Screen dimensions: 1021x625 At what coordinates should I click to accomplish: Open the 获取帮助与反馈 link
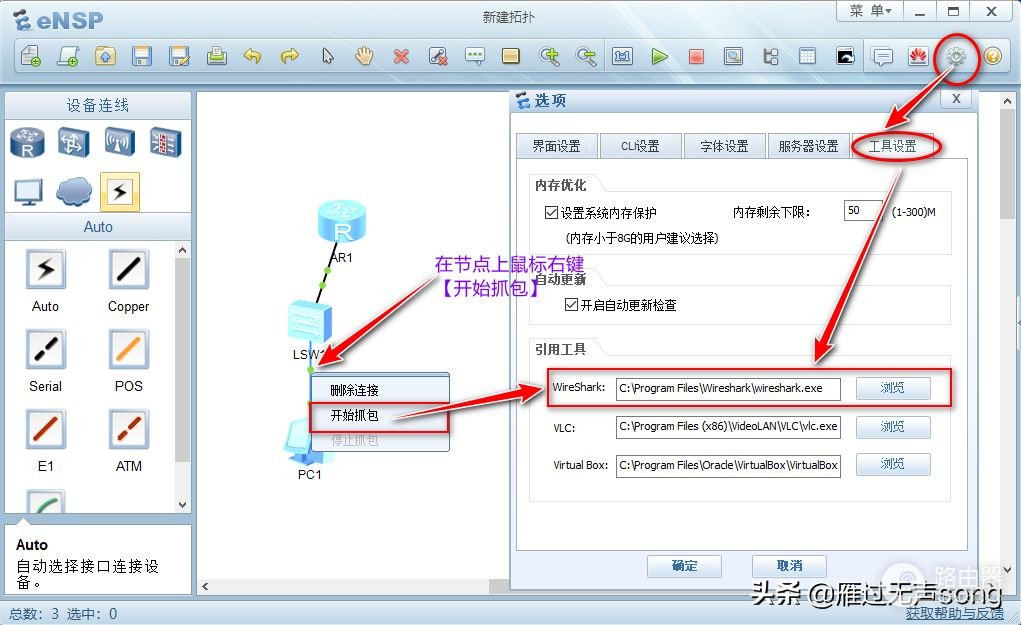(x=955, y=613)
